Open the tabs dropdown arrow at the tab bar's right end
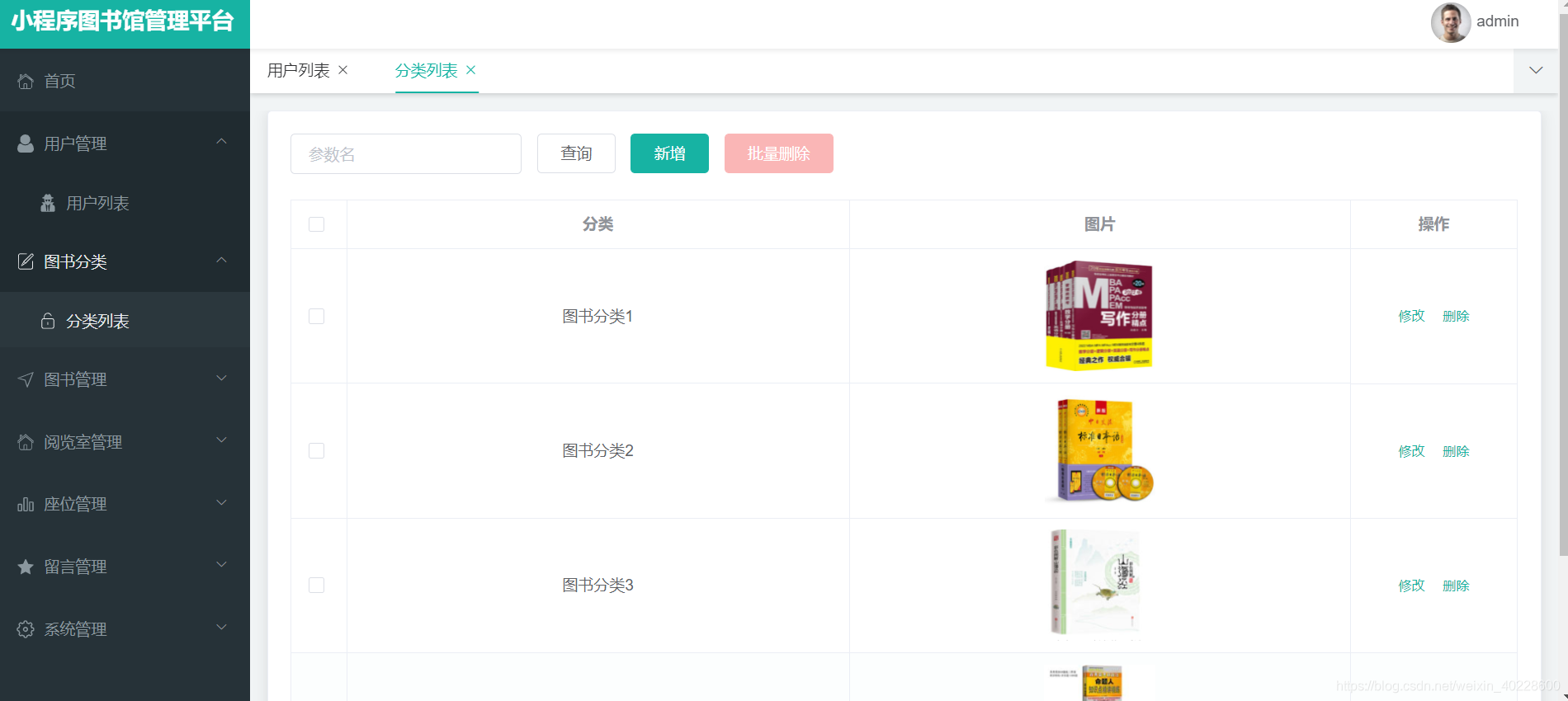Viewport: 1568px width, 701px height. 1536,70
